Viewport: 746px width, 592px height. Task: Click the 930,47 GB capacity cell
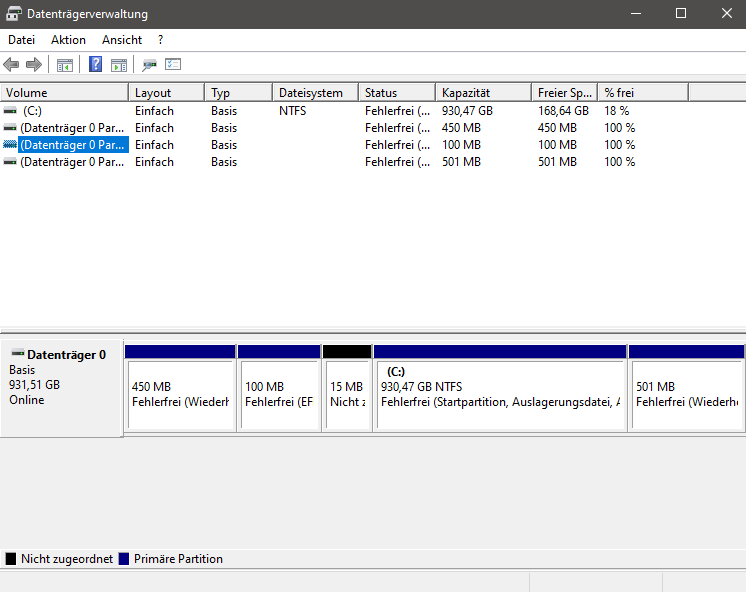[467, 111]
